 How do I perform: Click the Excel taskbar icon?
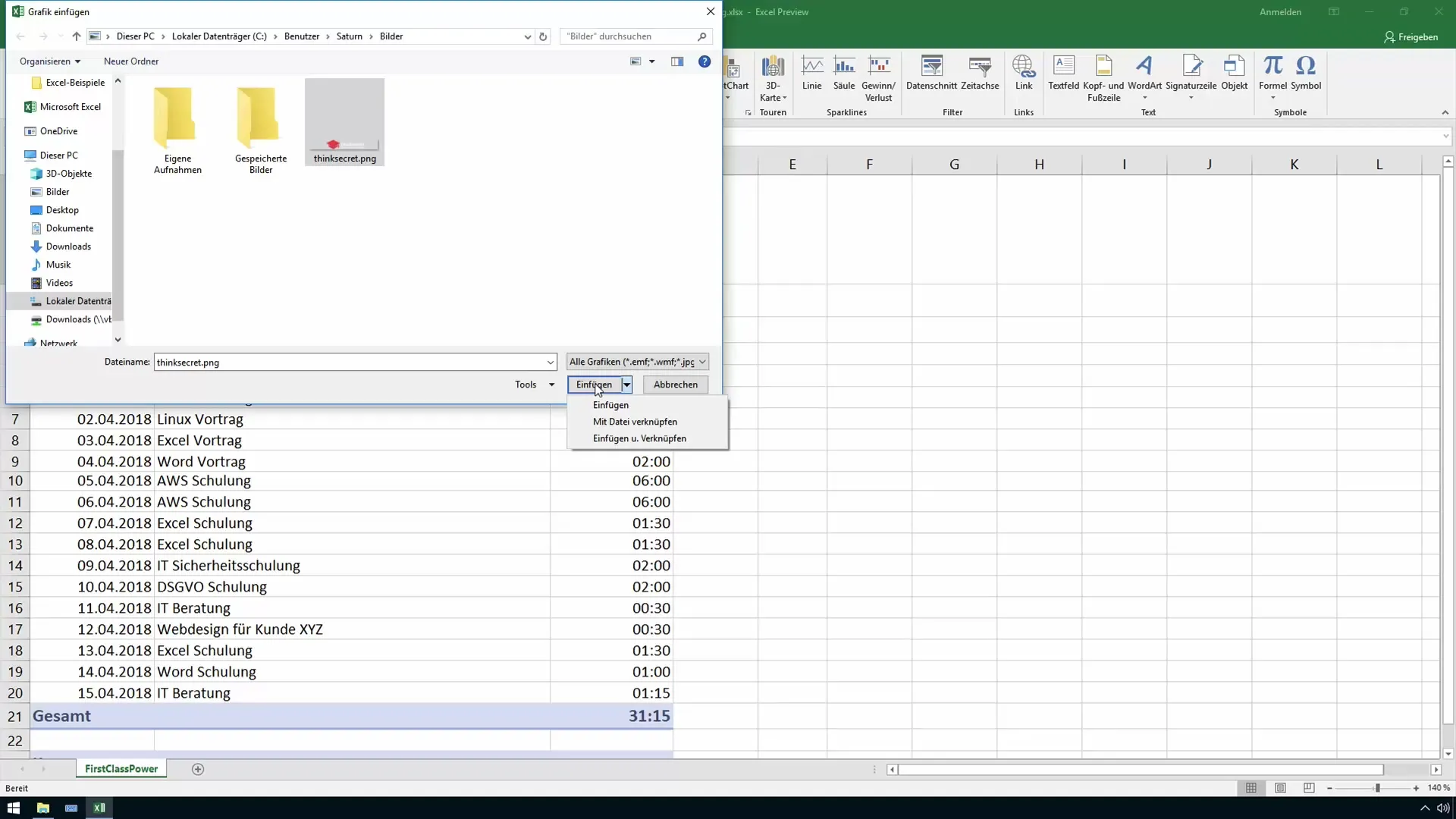pyautogui.click(x=99, y=808)
